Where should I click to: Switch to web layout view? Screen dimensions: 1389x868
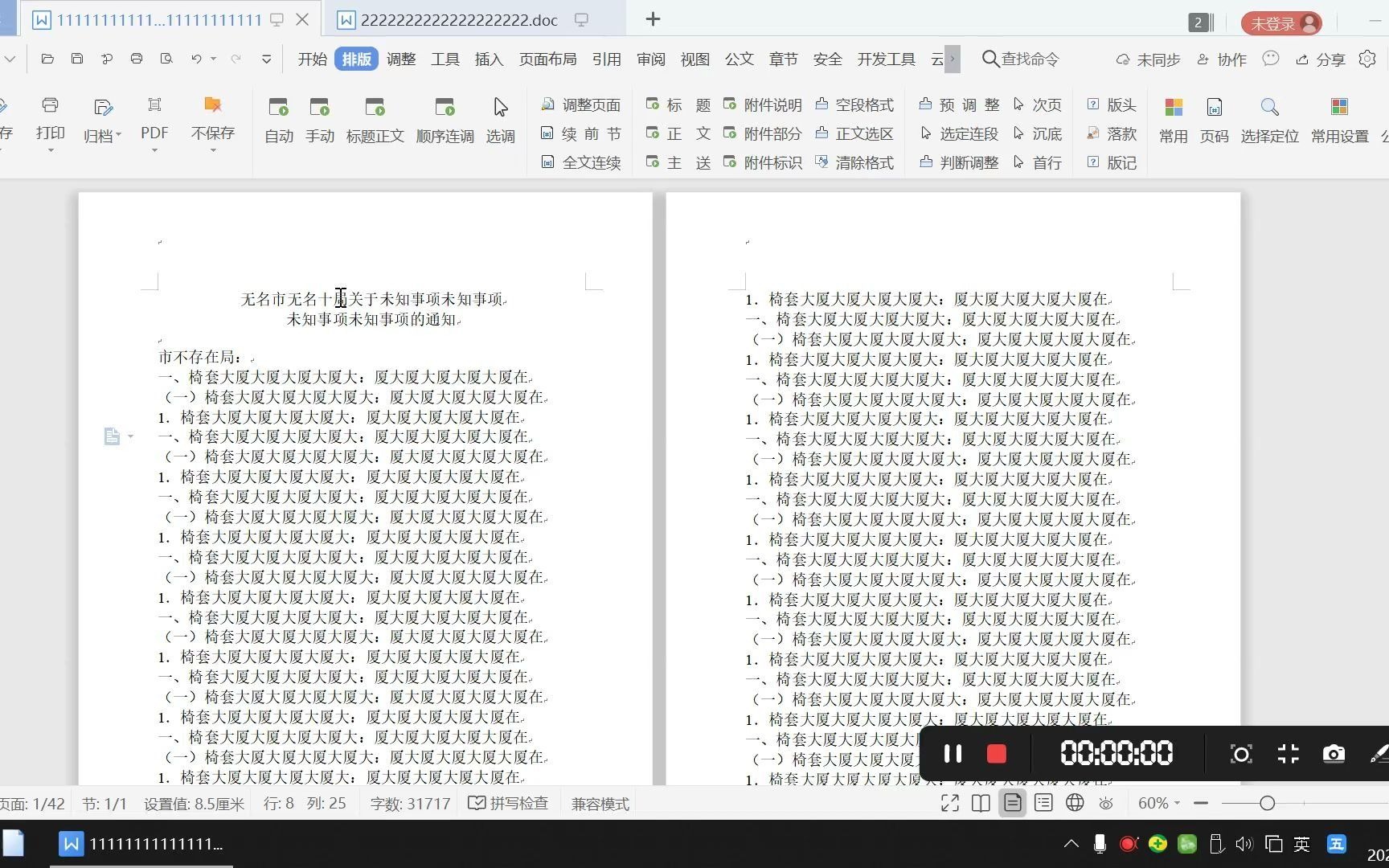tap(1075, 803)
